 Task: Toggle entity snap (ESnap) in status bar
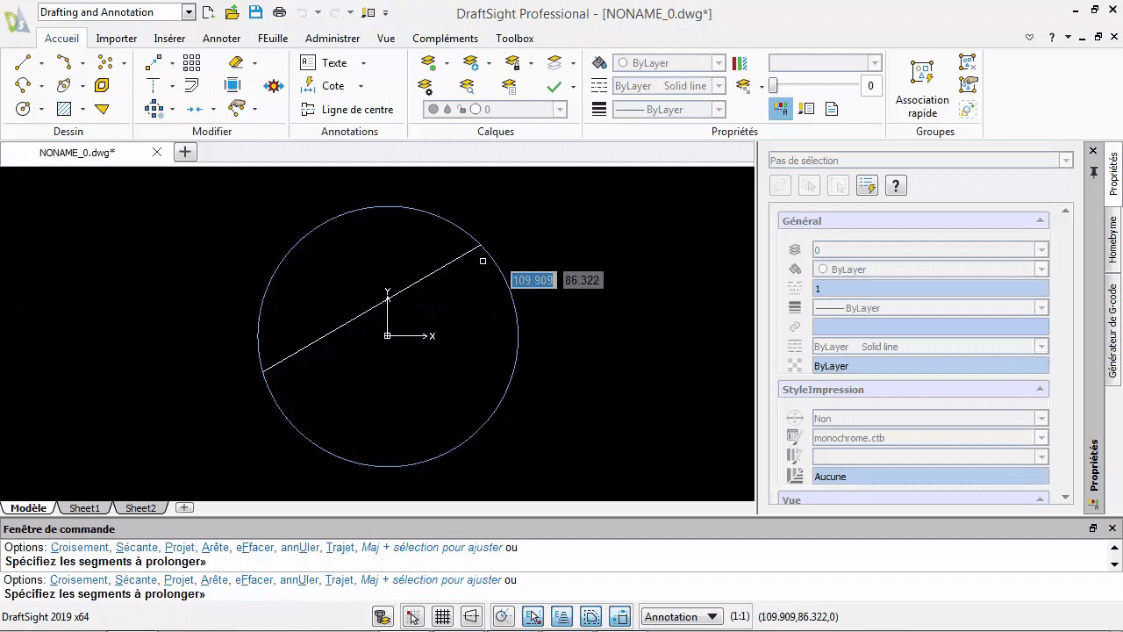click(532, 616)
